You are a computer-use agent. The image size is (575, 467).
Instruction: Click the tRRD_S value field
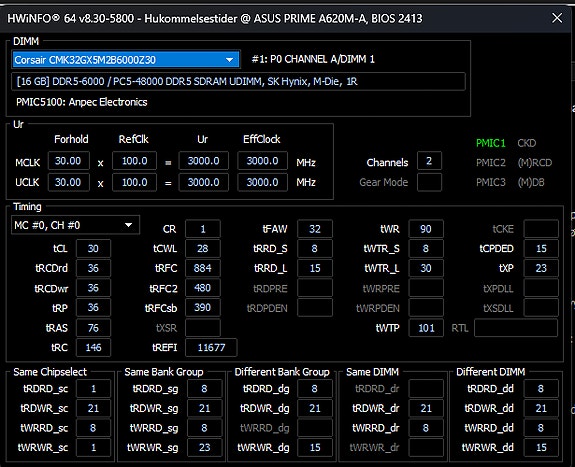[x=315, y=248]
